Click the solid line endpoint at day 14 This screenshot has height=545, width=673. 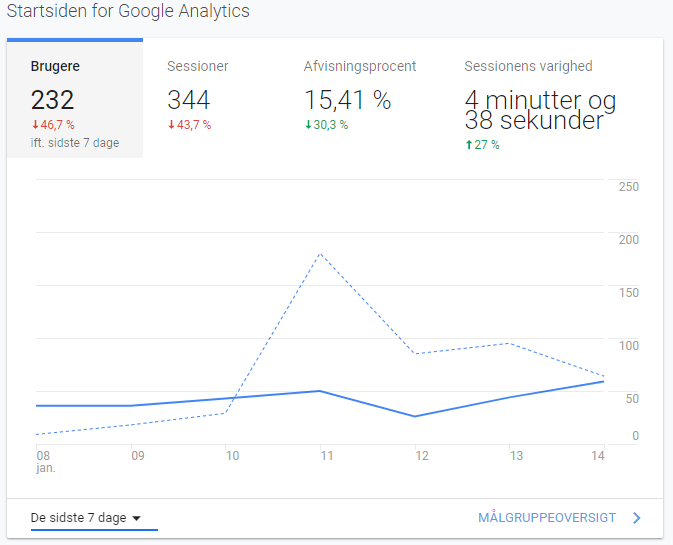click(x=603, y=381)
